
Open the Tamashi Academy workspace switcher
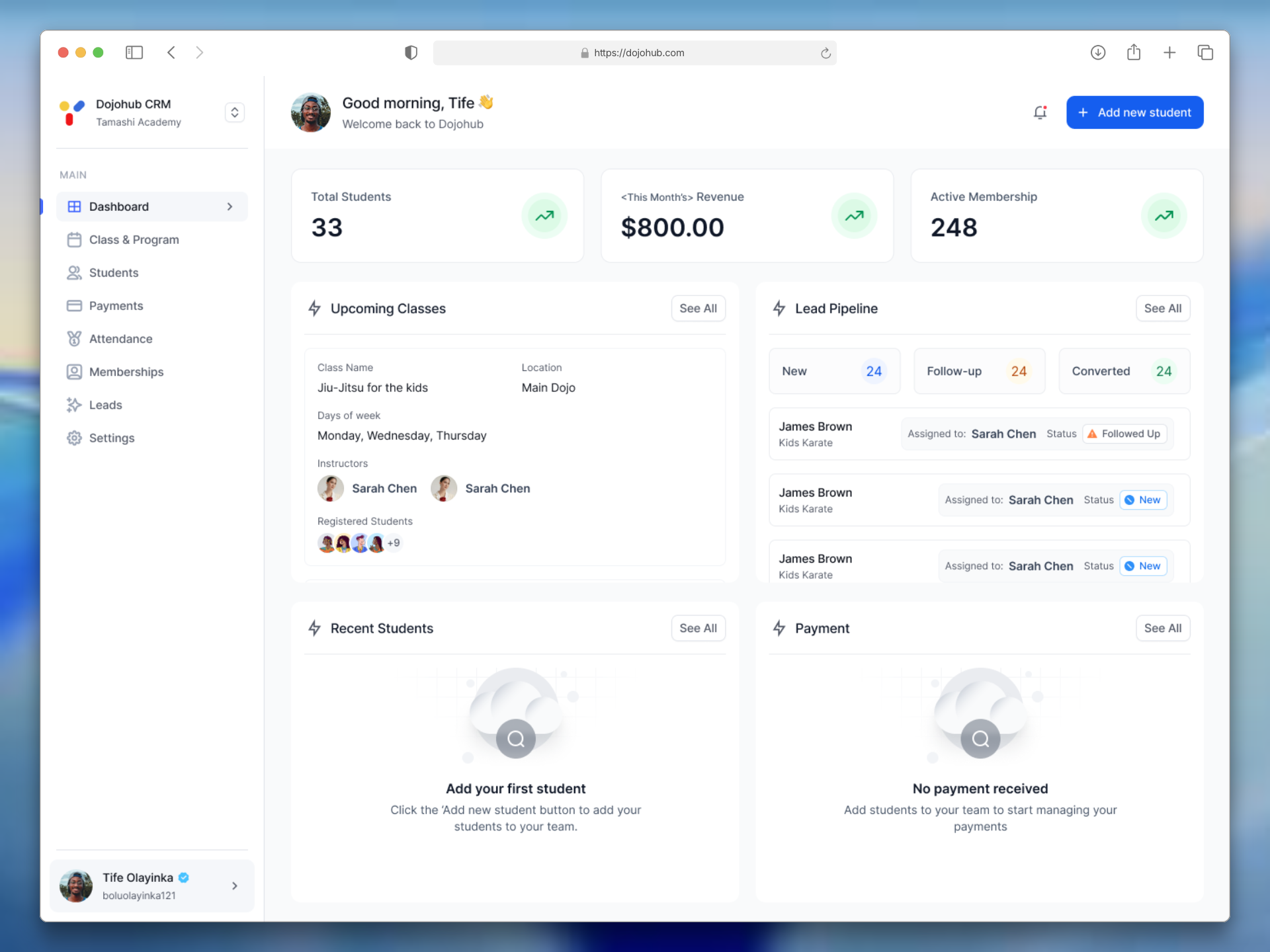(x=235, y=112)
